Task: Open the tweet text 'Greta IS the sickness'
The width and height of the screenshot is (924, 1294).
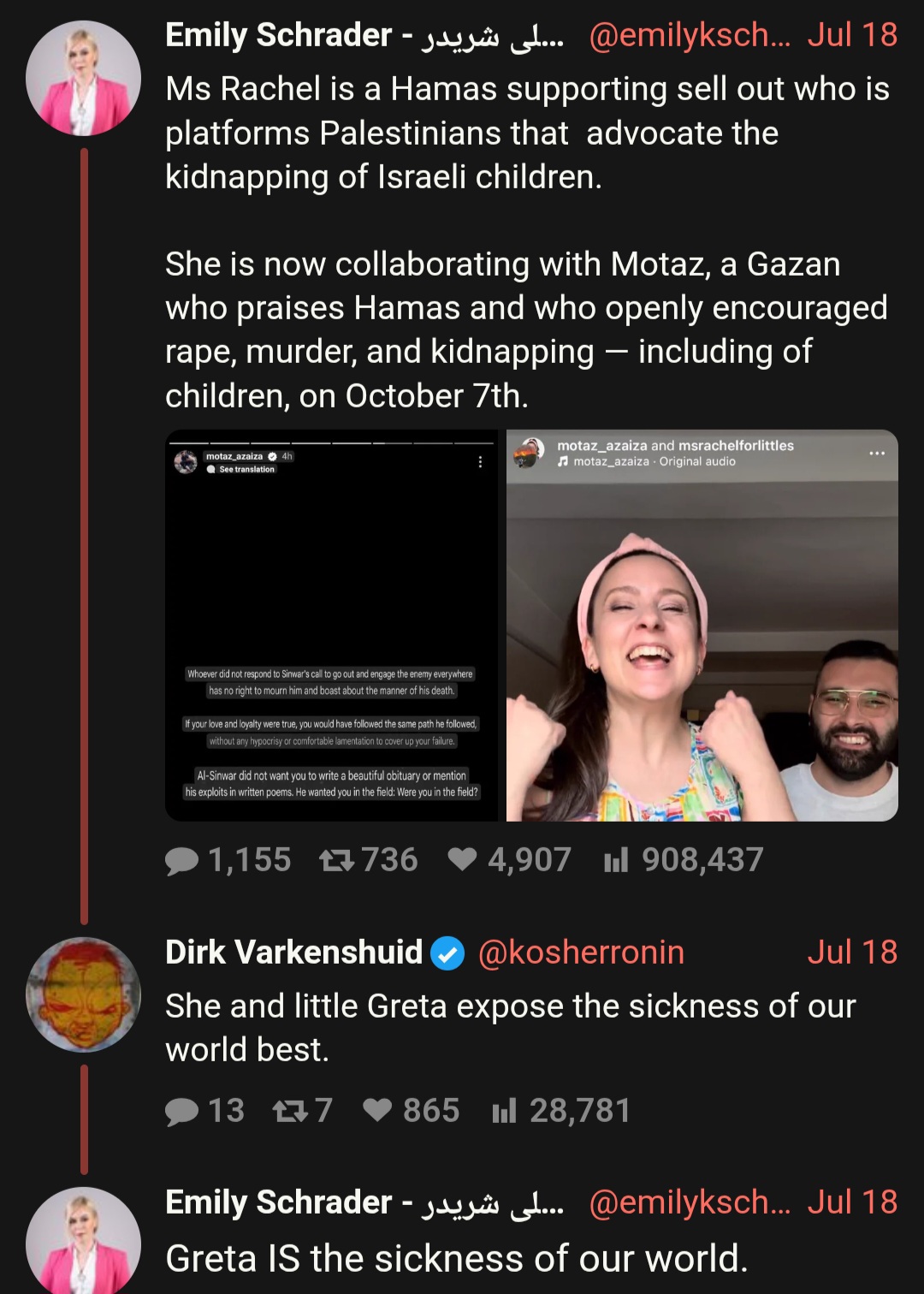Action: pos(456,1259)
